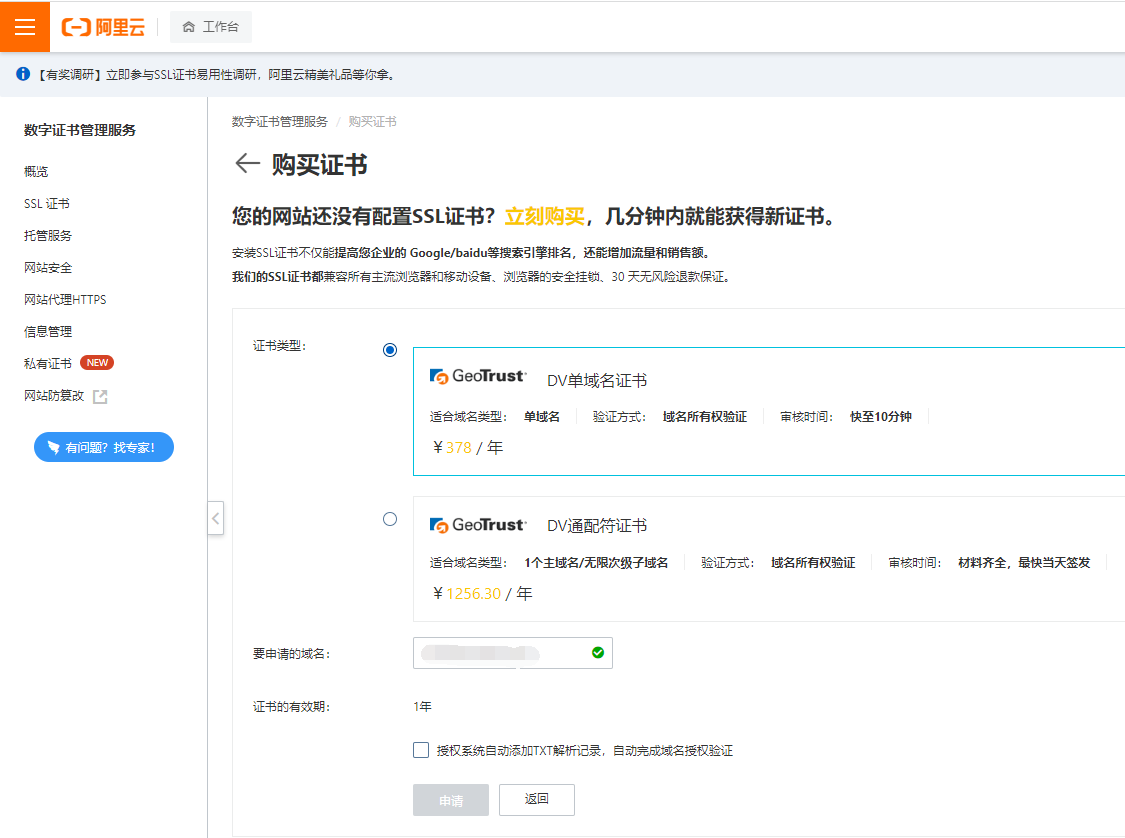Click the info icon in survey banner

[23, 74]
